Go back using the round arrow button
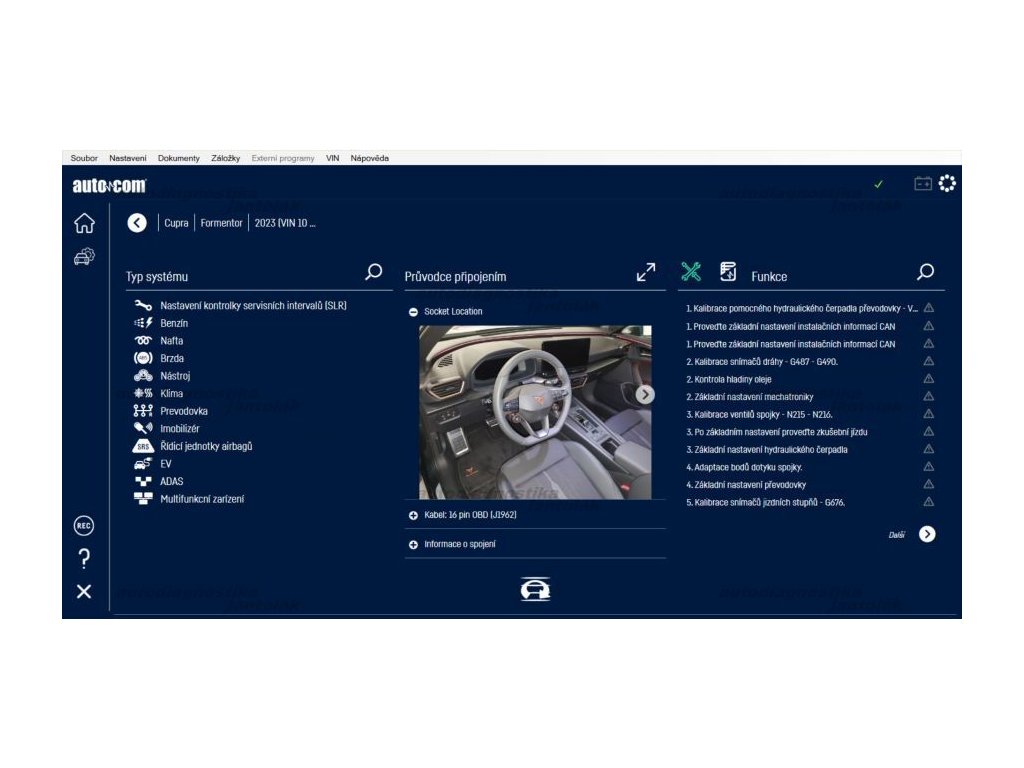 (136, 223)
